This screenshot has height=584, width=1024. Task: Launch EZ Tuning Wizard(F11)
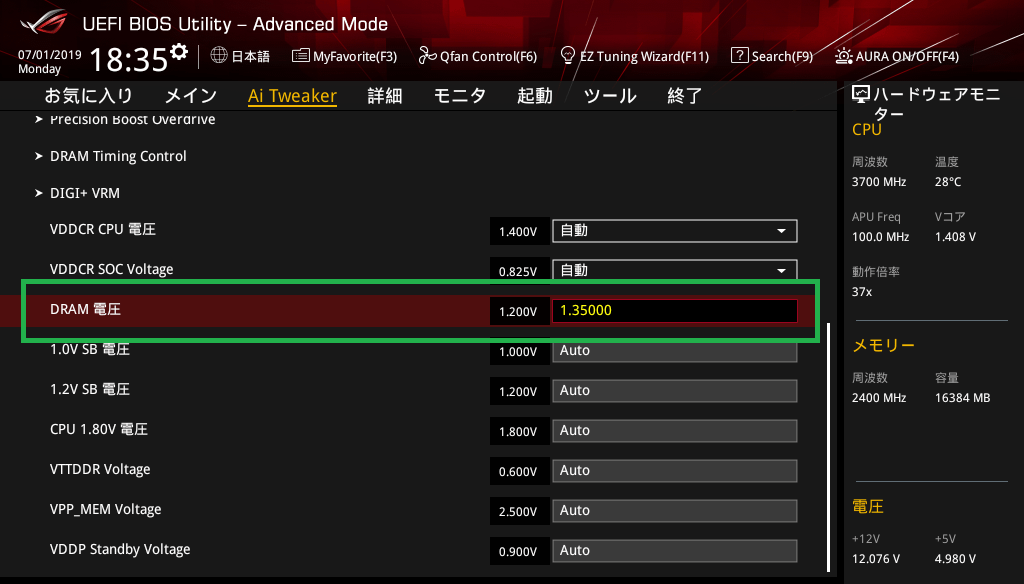click(x=635, y=56)
